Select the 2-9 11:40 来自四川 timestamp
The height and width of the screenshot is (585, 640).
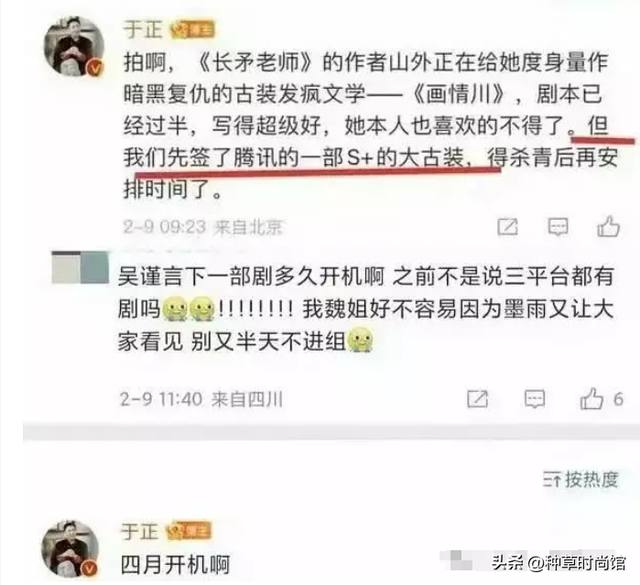(201, 399)
